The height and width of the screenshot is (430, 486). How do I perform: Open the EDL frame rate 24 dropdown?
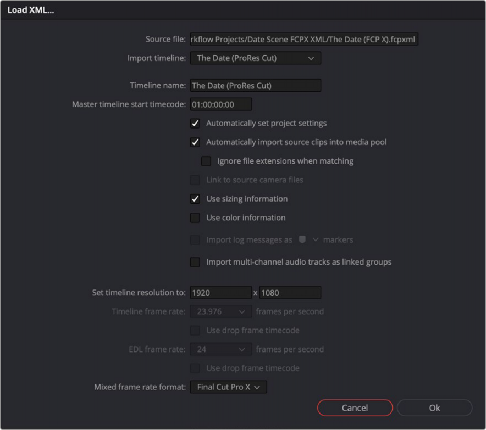pyautogui.click(x=221, y=350)
